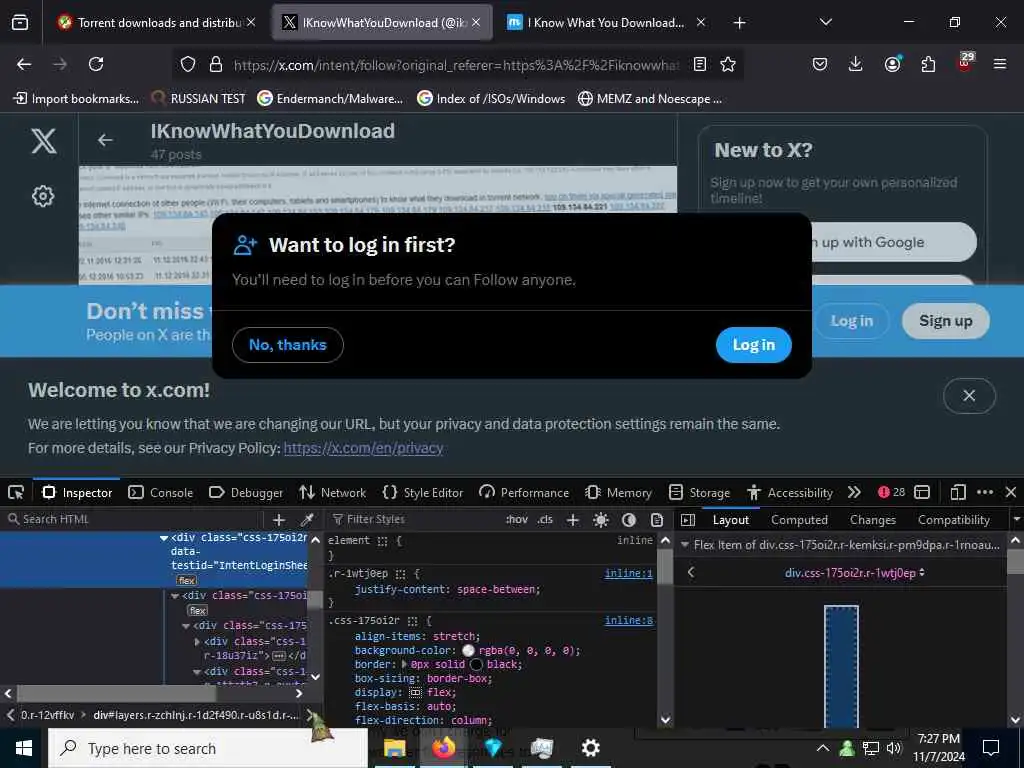Activate the element picker in DevTools
The height and width of the screenshot is (768, 1024).
16,492
